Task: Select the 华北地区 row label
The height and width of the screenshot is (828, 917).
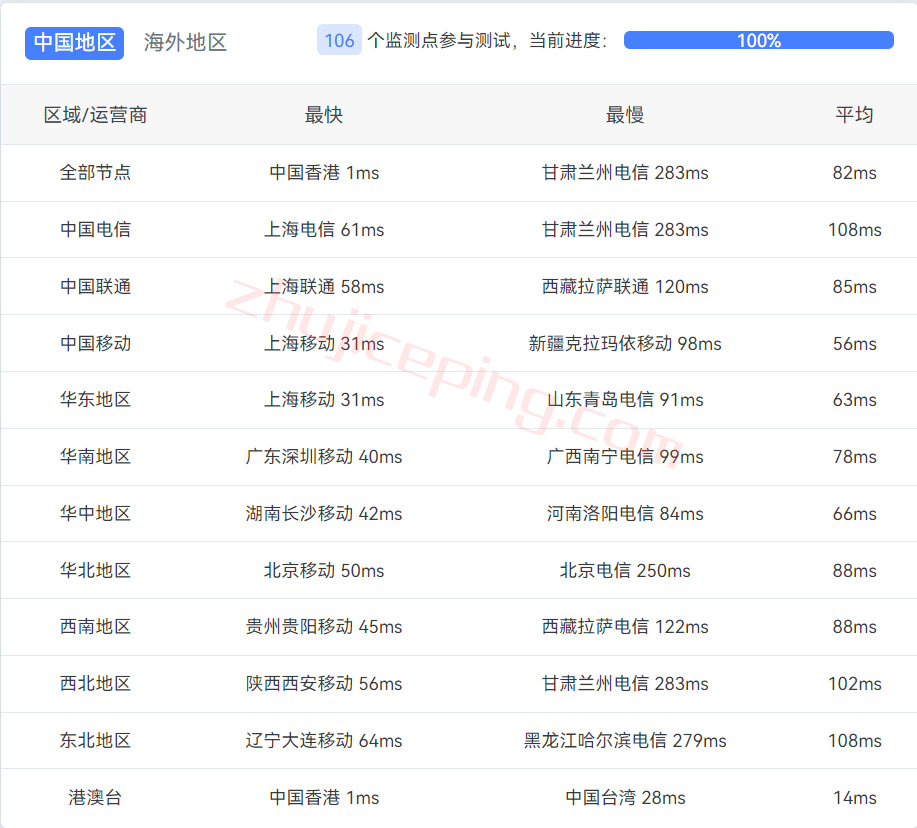Action: (95, 570)
